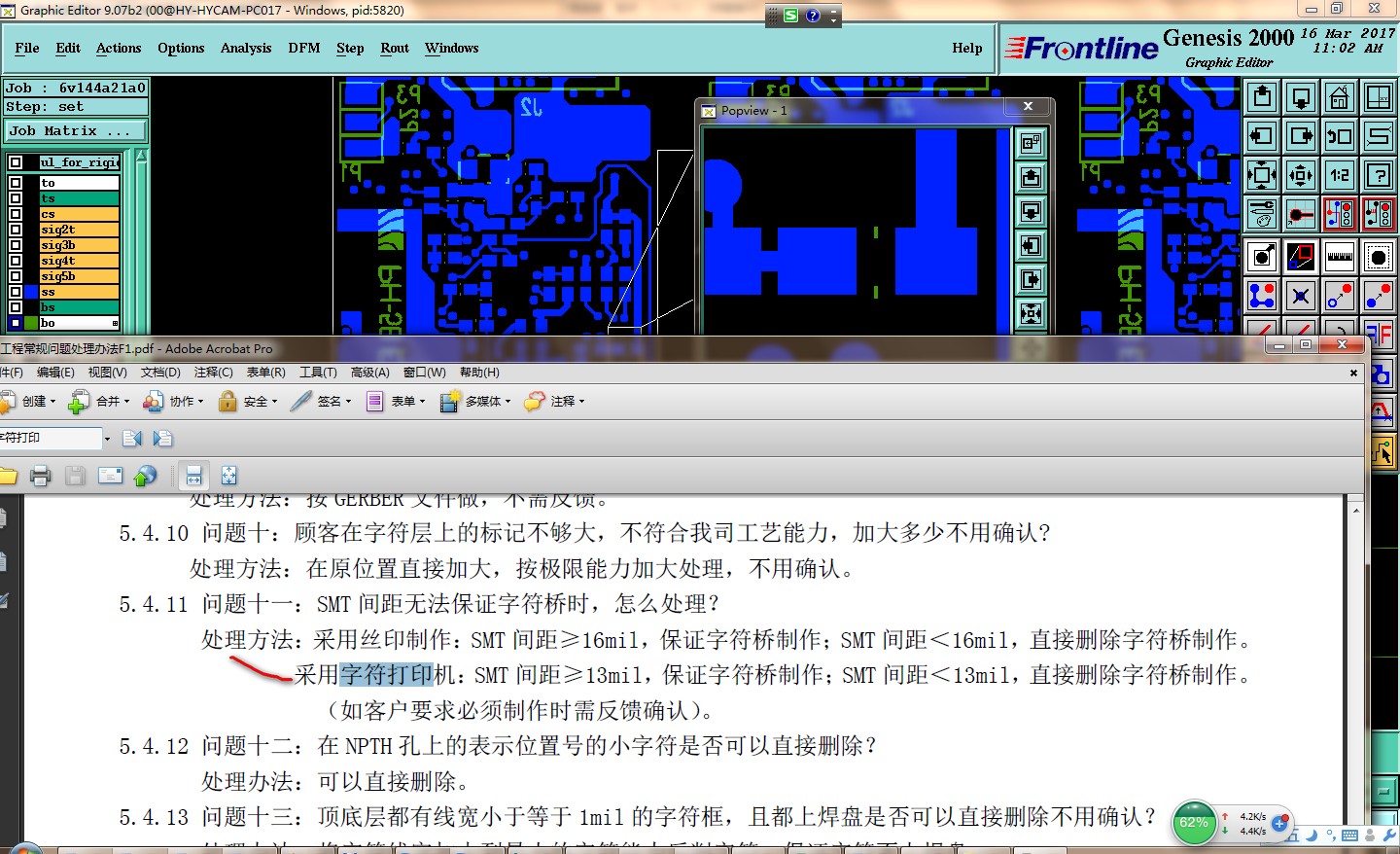Open the 工具(T) menu in Acrobat
1400x854 pixels.
318,373
